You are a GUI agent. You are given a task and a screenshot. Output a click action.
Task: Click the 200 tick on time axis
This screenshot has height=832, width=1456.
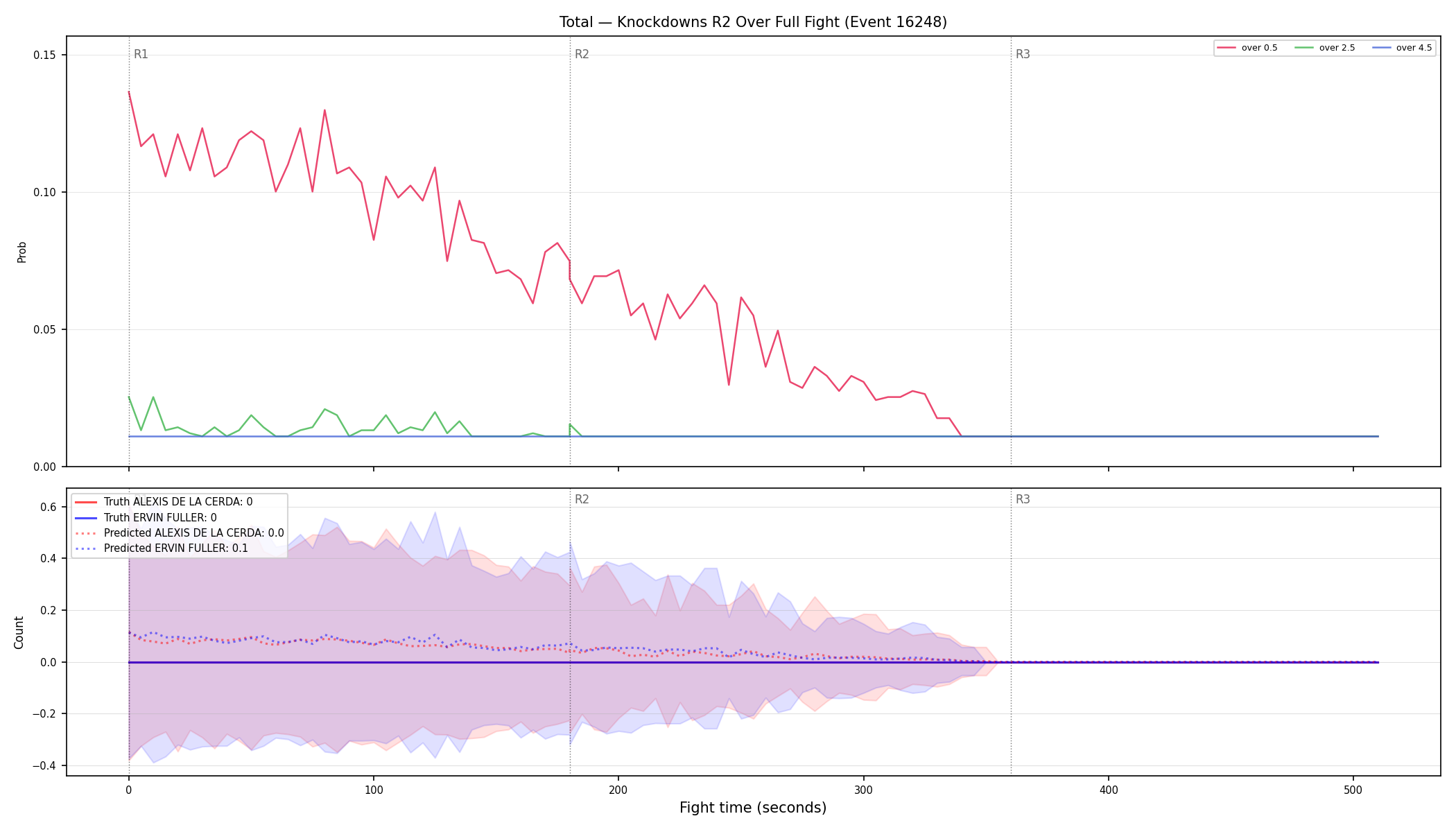point(618,790)
